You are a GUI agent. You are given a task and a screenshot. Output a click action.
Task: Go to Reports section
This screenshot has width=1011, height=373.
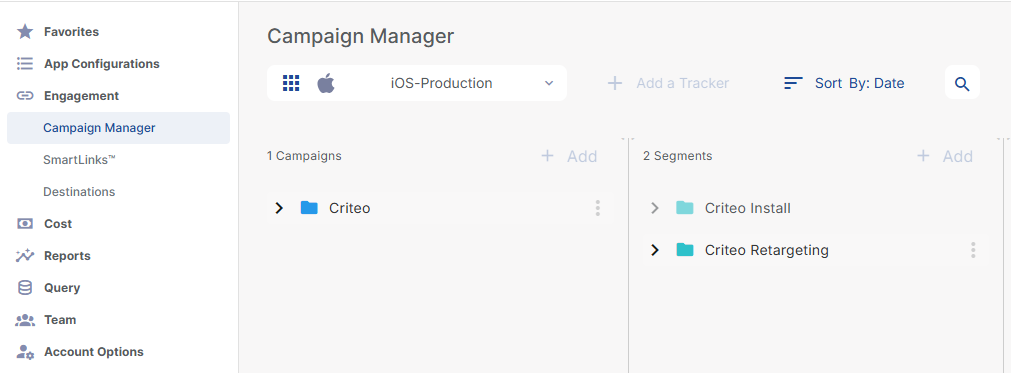pyautogui.click(x=67, y=256)
